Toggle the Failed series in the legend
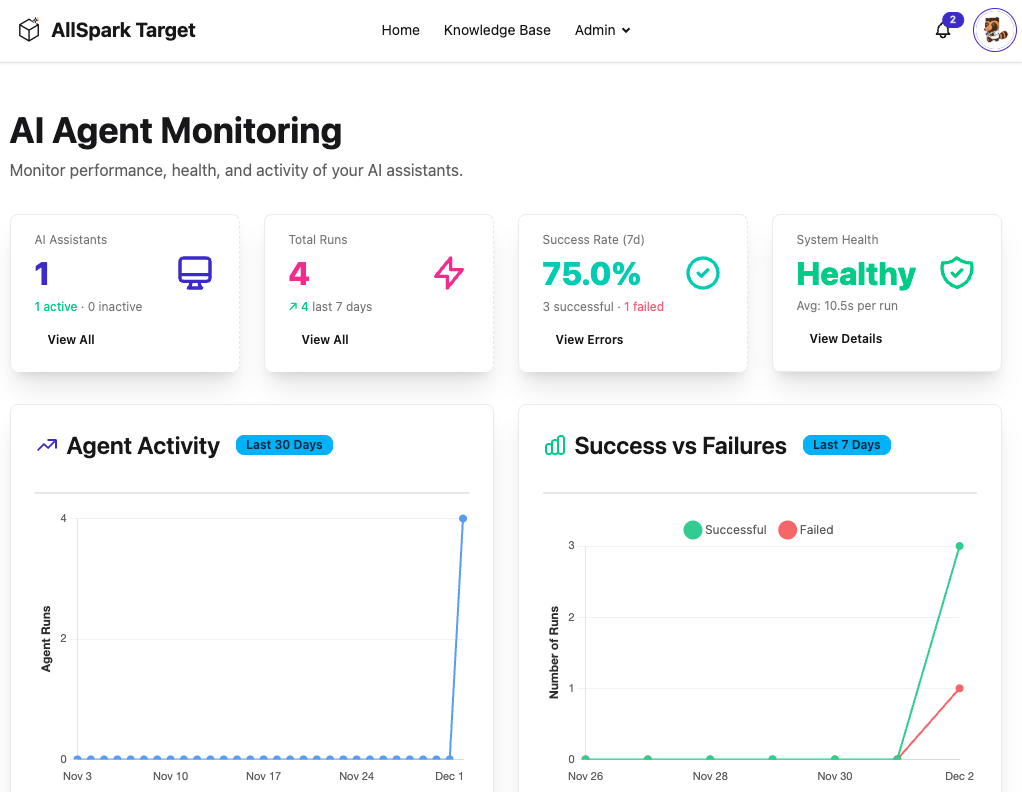1022x792 pixels. [x=805, y=529]
